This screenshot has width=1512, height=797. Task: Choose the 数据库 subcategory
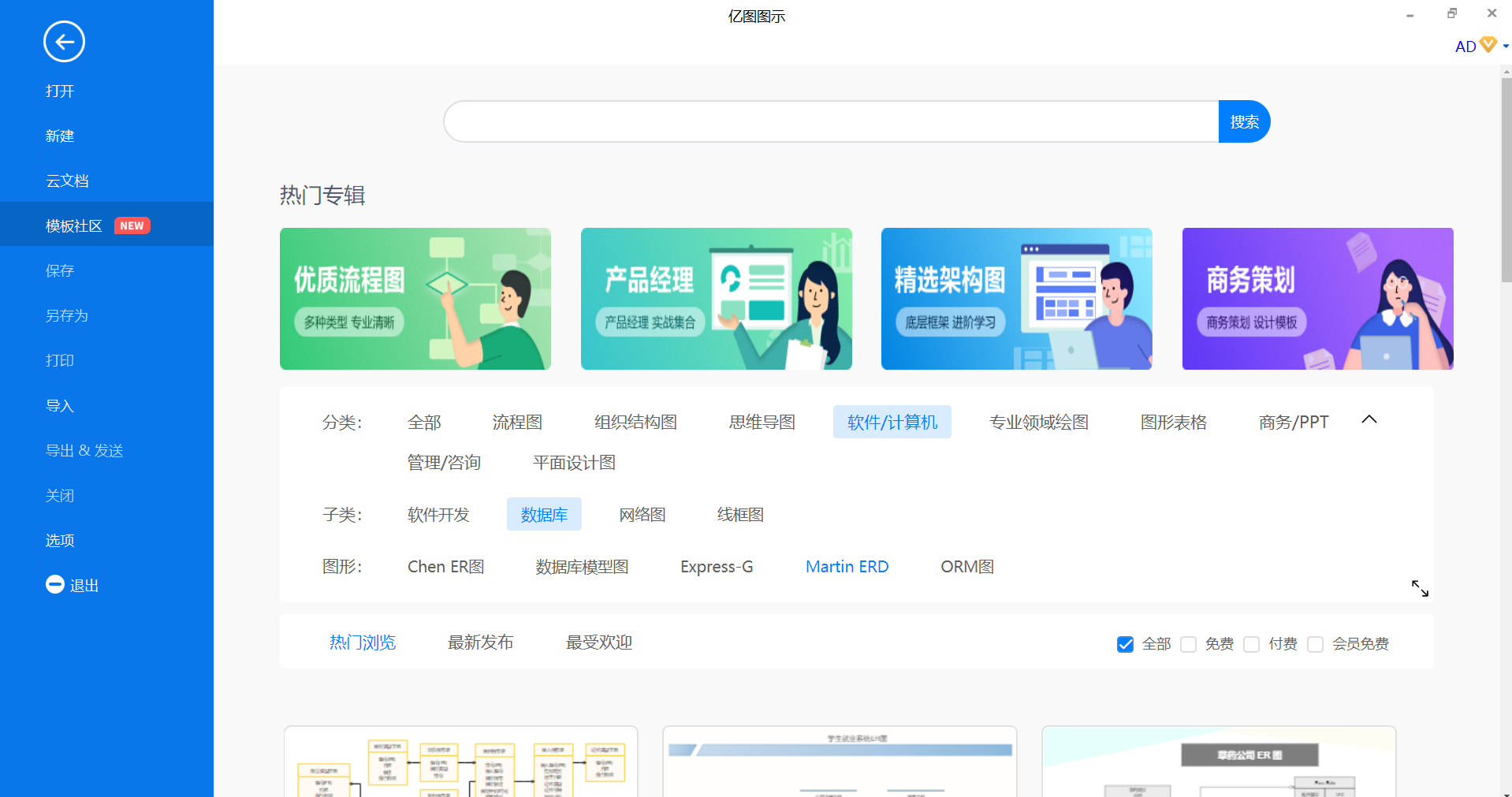544,514
